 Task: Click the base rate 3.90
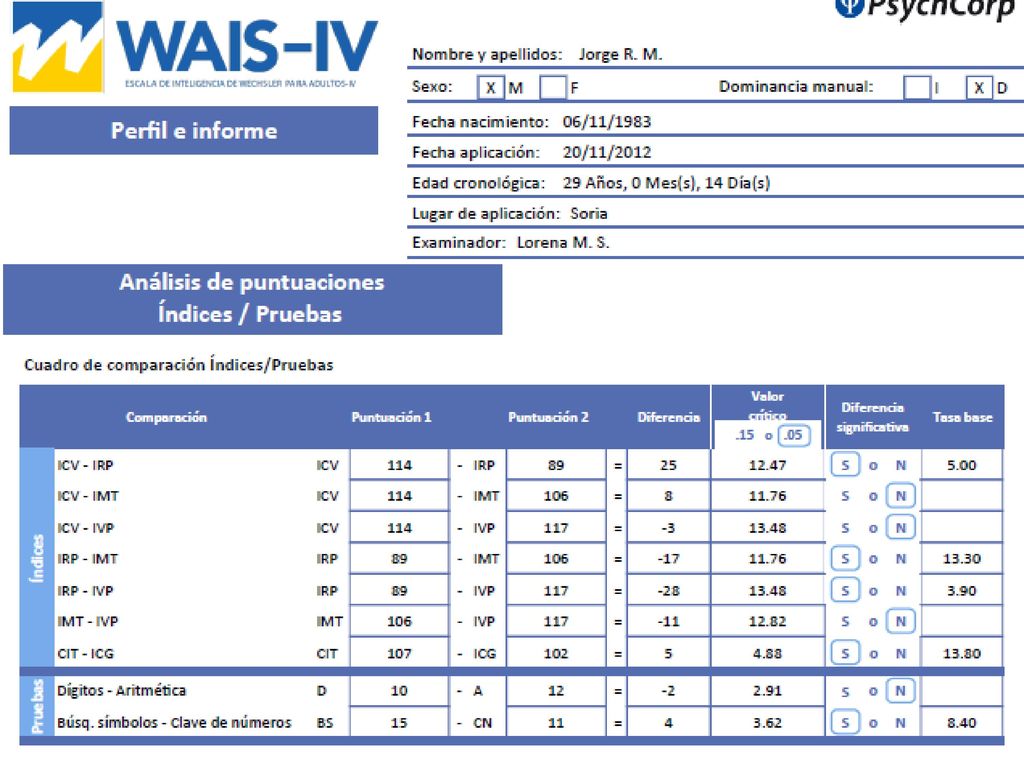pyautogui.click(x=961, y=590)
